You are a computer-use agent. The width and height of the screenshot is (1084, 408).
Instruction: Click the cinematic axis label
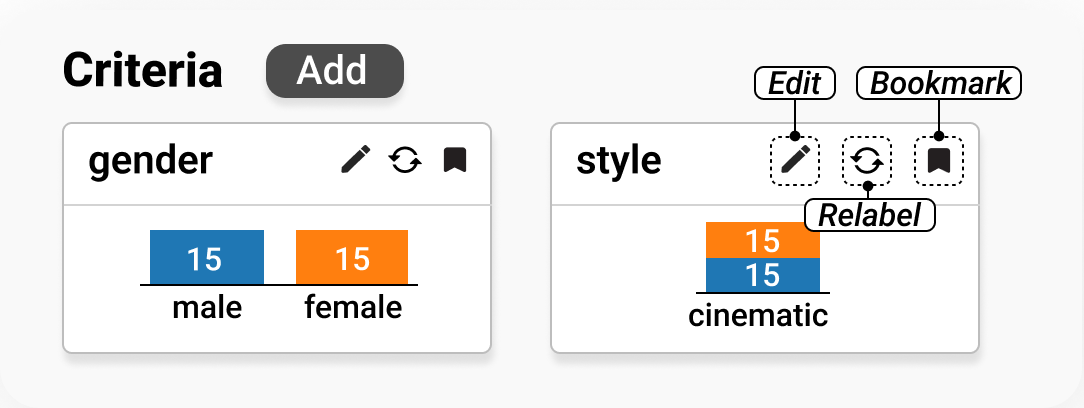point(758,315)
